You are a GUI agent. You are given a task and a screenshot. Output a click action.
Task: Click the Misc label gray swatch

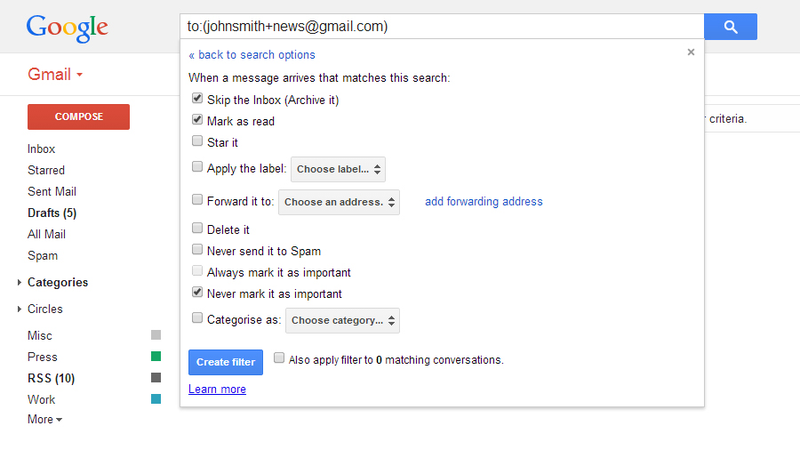156,335
